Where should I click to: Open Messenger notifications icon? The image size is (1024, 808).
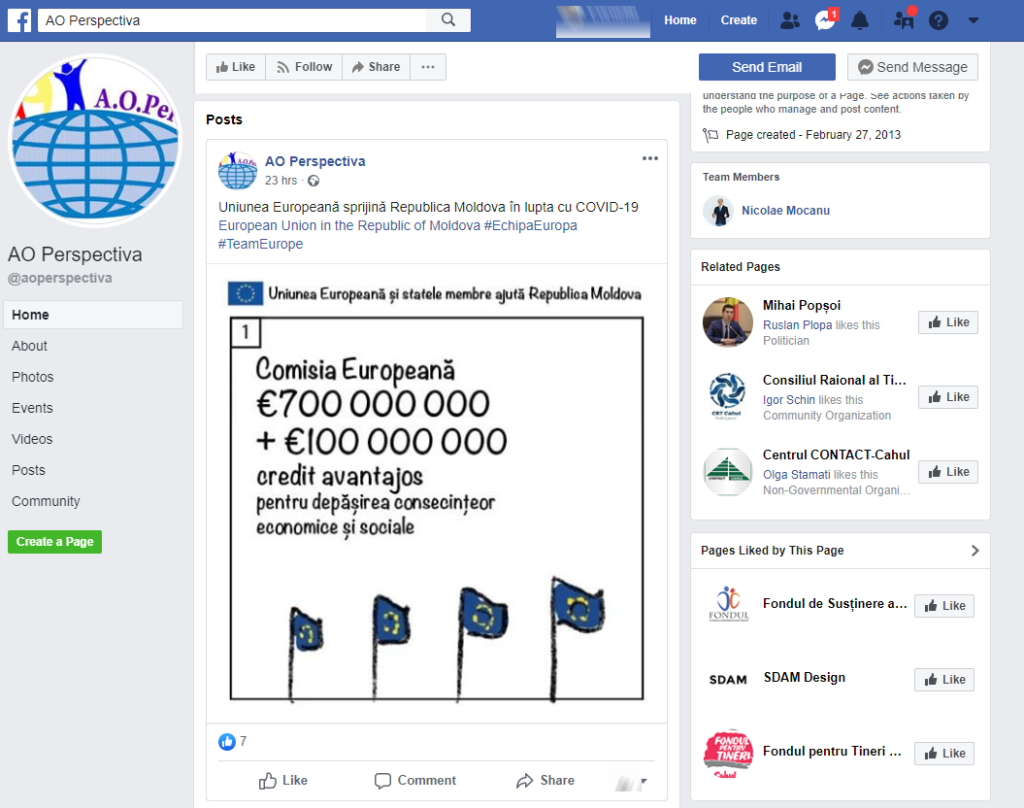825,20
